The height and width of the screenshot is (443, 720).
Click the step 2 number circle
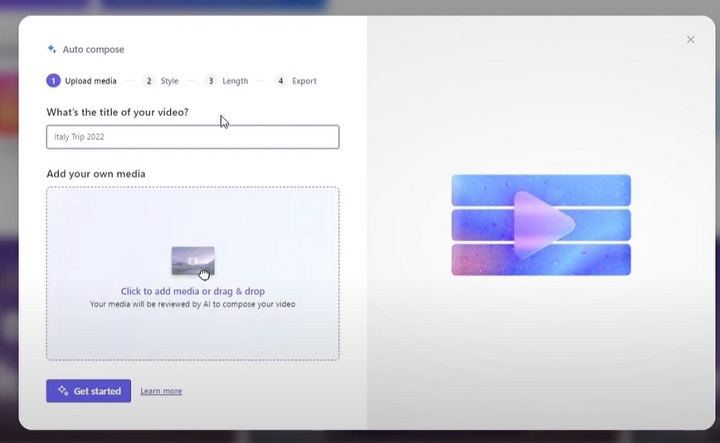click(149, 81)
